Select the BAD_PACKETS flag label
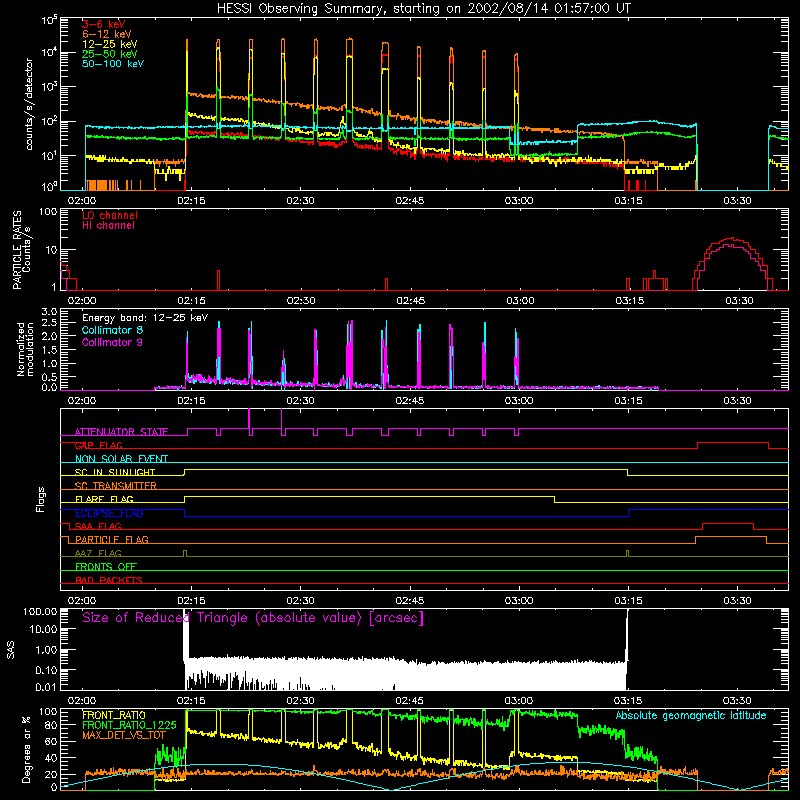Image resolution: width=800 pixels, height=800 pixels. pyautogui.click(x=109, y=580)
